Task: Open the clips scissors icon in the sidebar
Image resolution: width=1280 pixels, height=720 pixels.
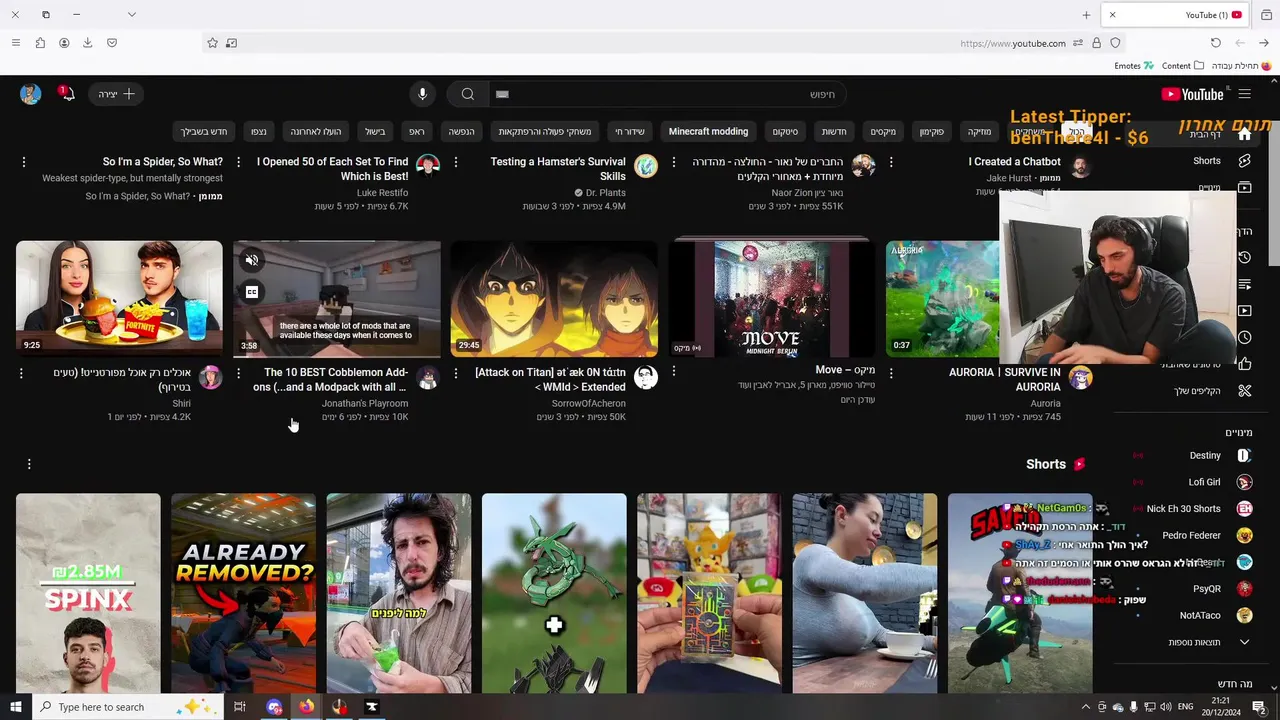Action: (x=1244, y=391)
